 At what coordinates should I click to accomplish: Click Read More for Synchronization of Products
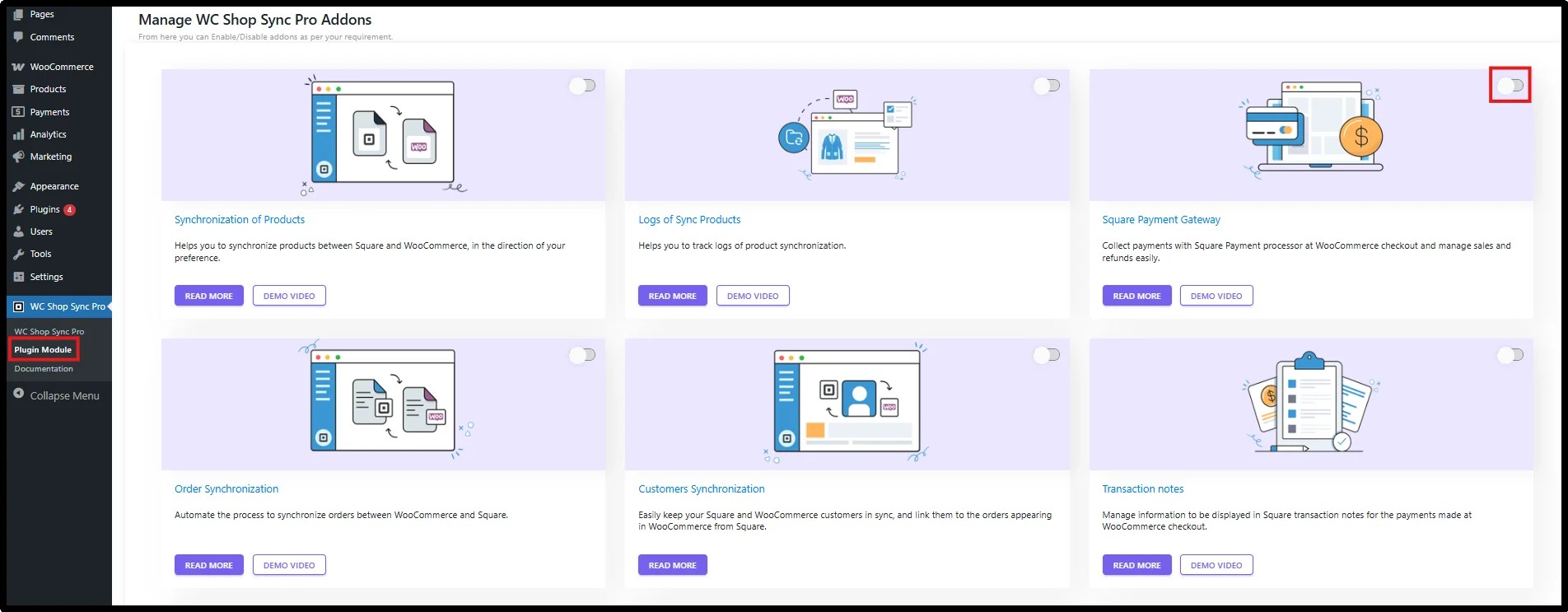coord(209,296)
